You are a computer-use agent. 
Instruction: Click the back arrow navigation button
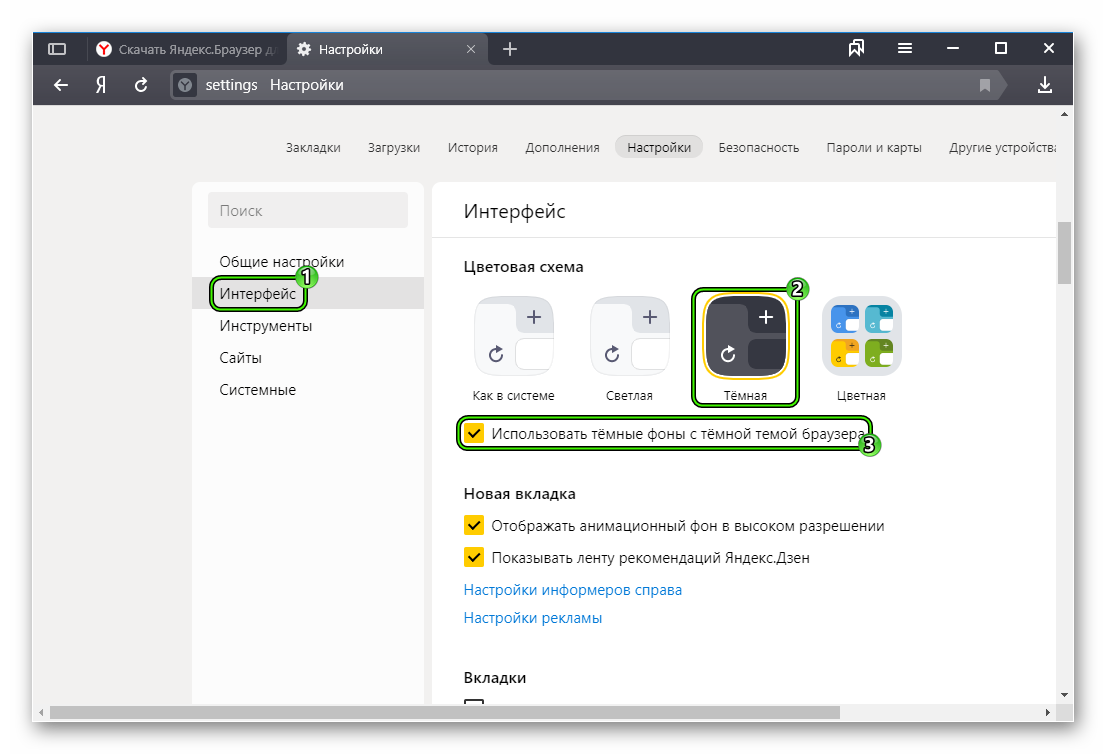tap(61, 85)
